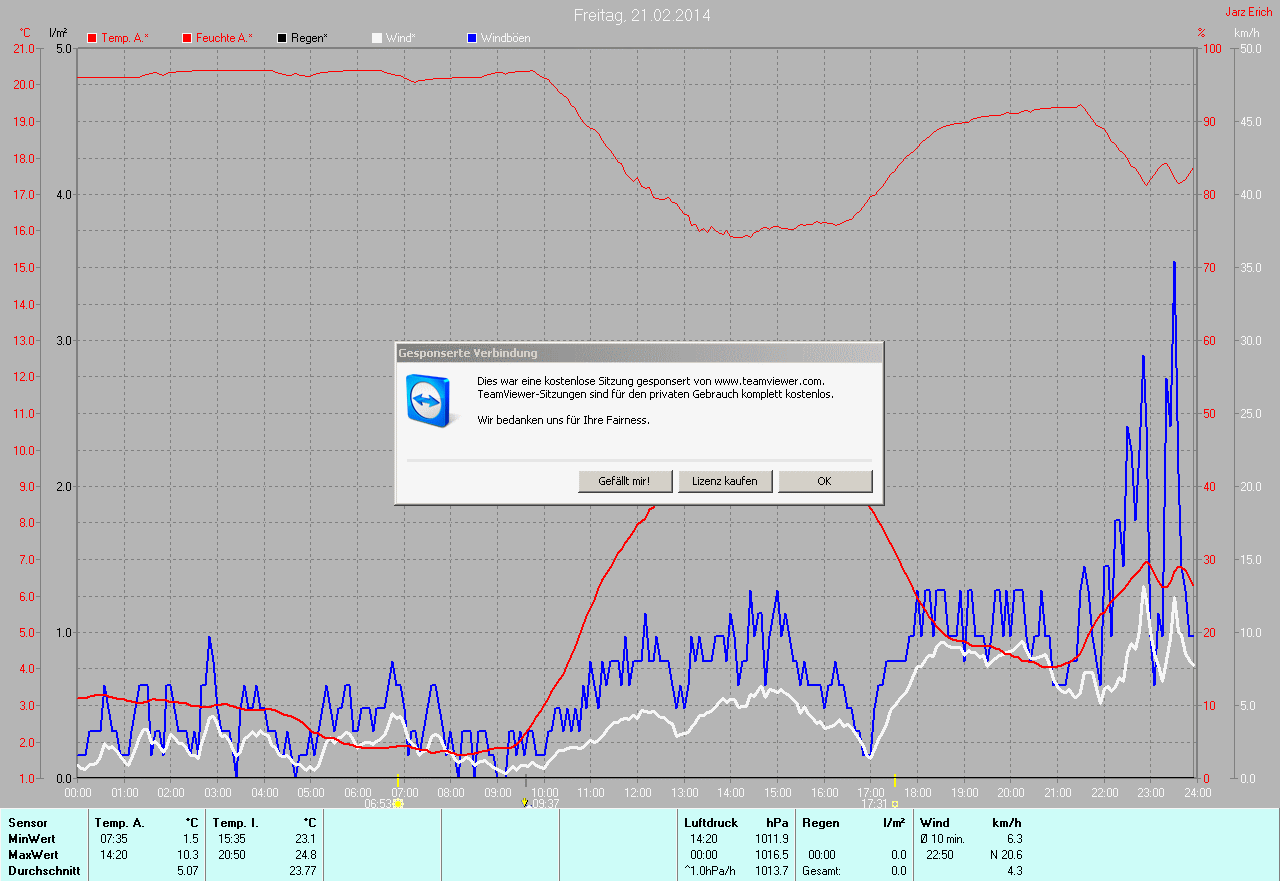Click the outdoor maximum value '10.3'
The width and height of the screenshot is (1280, 881).
(x=188, y=855)
